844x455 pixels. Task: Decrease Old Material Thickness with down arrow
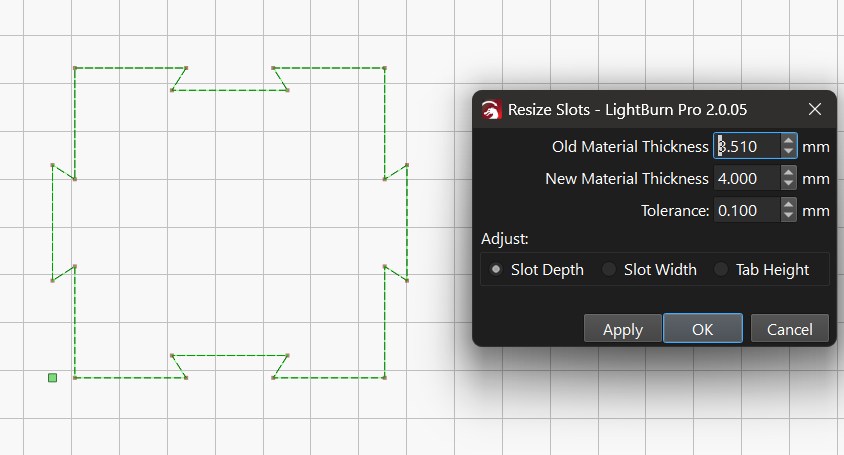788,153
